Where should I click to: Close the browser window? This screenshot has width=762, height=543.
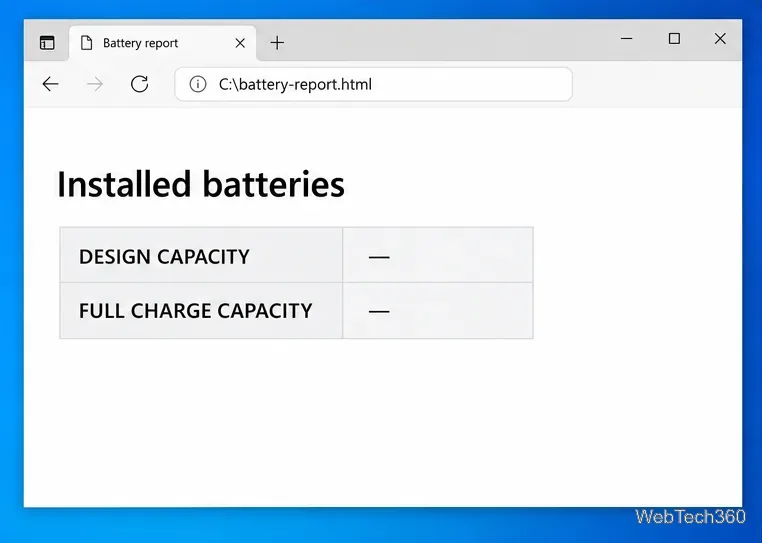[x=720, y=38]
